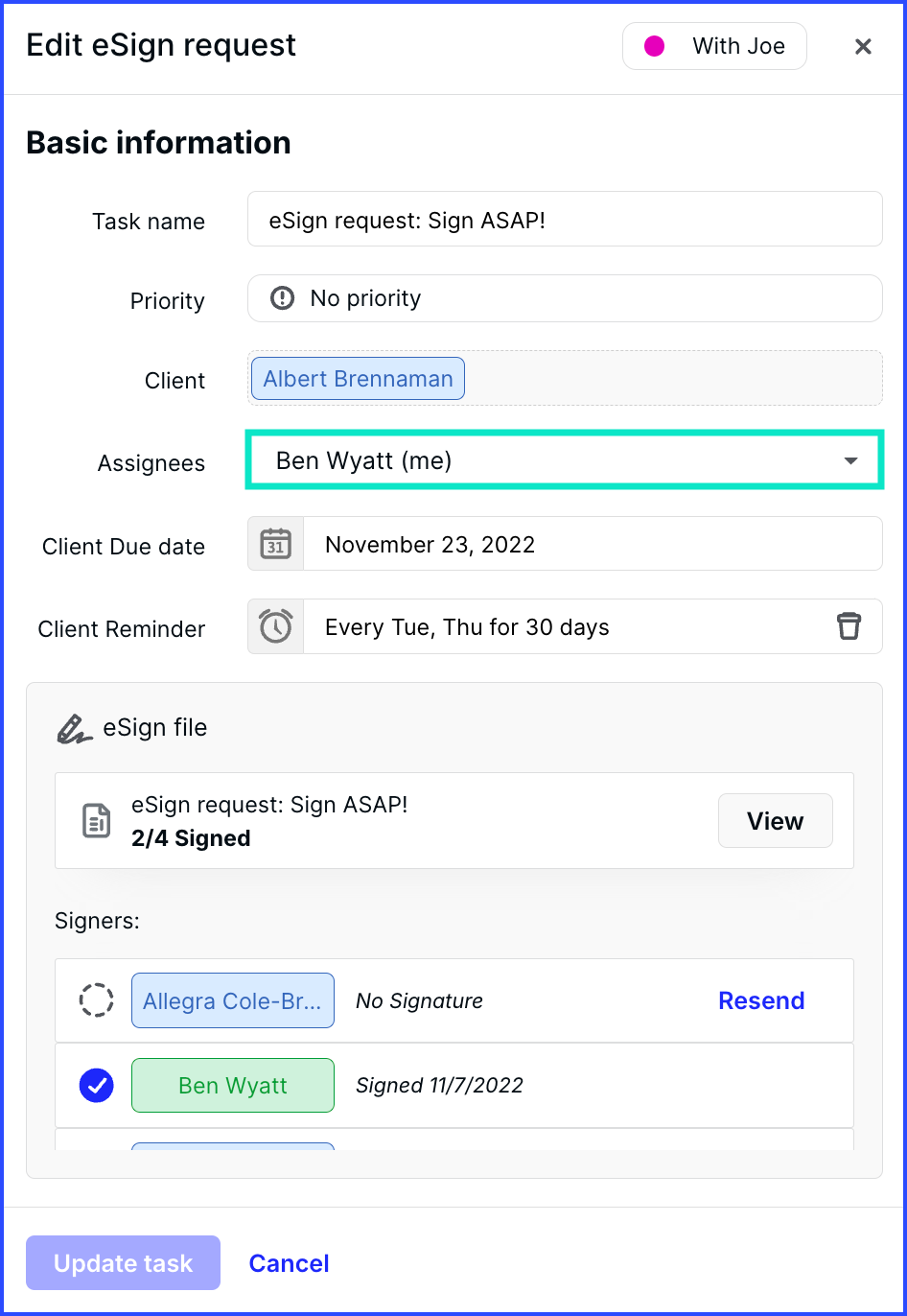Screen dimensions: 907x1316
Task: Click the dashed circle for Allegra's unsigned status
Action: pyautogui.click(x=96, y=1000)
